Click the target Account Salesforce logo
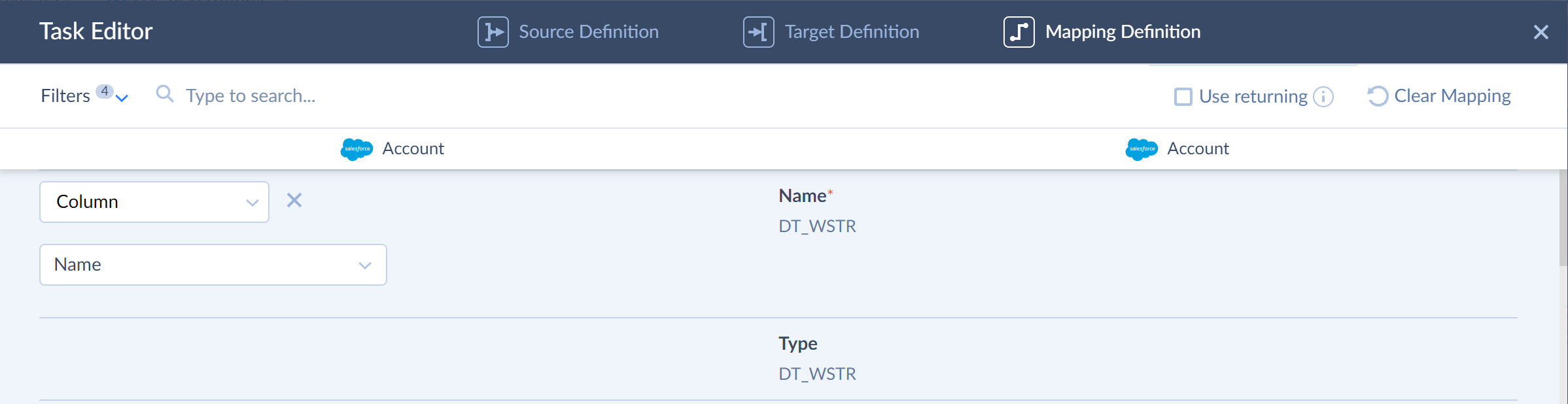Image resolution: width=1568 pixels, height=404 pixels. tap(1141, 149)
